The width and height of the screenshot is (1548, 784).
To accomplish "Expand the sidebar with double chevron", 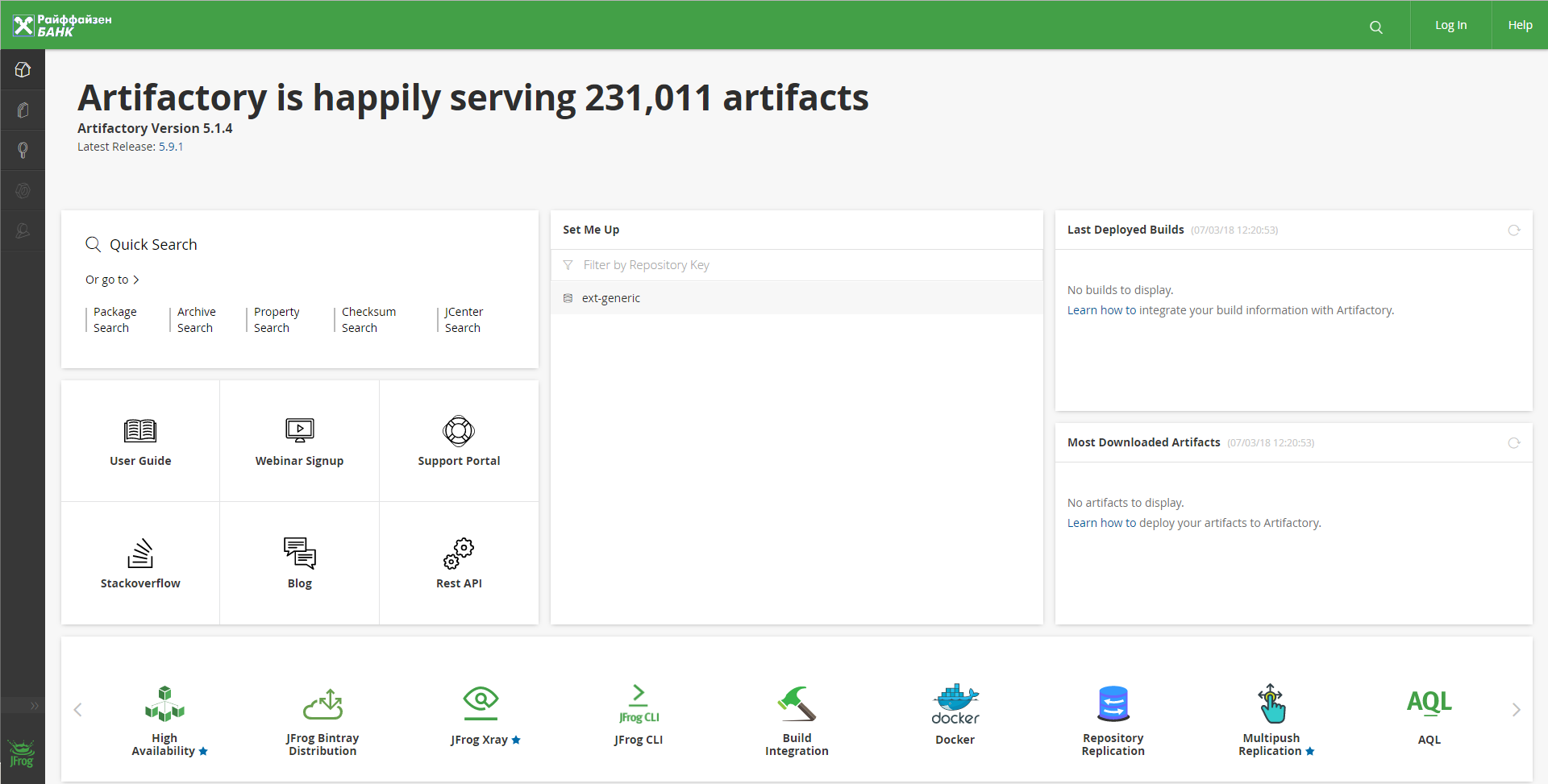I will tap(35, 706).
